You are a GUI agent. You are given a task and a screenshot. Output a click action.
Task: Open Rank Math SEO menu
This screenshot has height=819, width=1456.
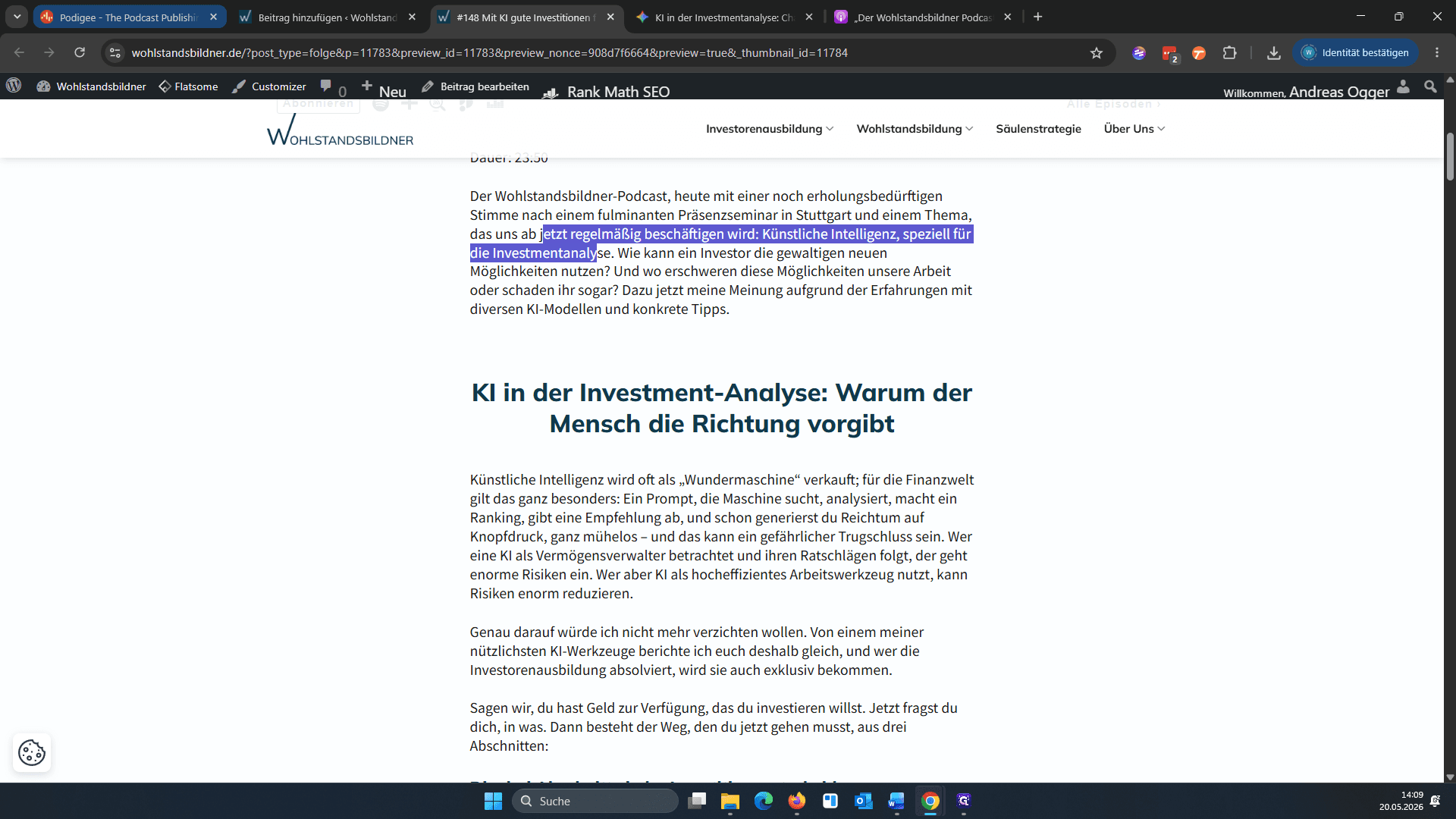pyautogui.click(x=607, y=91)
